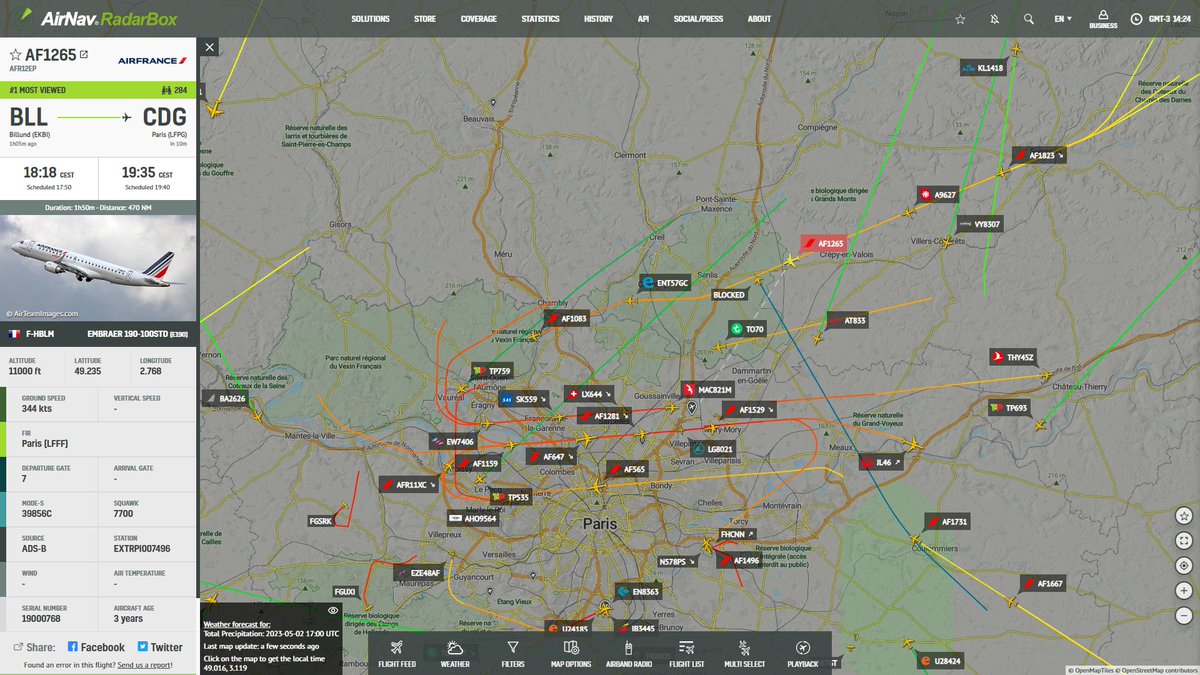The image size is (1200, 675).
Task: Open AF1265 external link icon
Action: coord(83,54)
